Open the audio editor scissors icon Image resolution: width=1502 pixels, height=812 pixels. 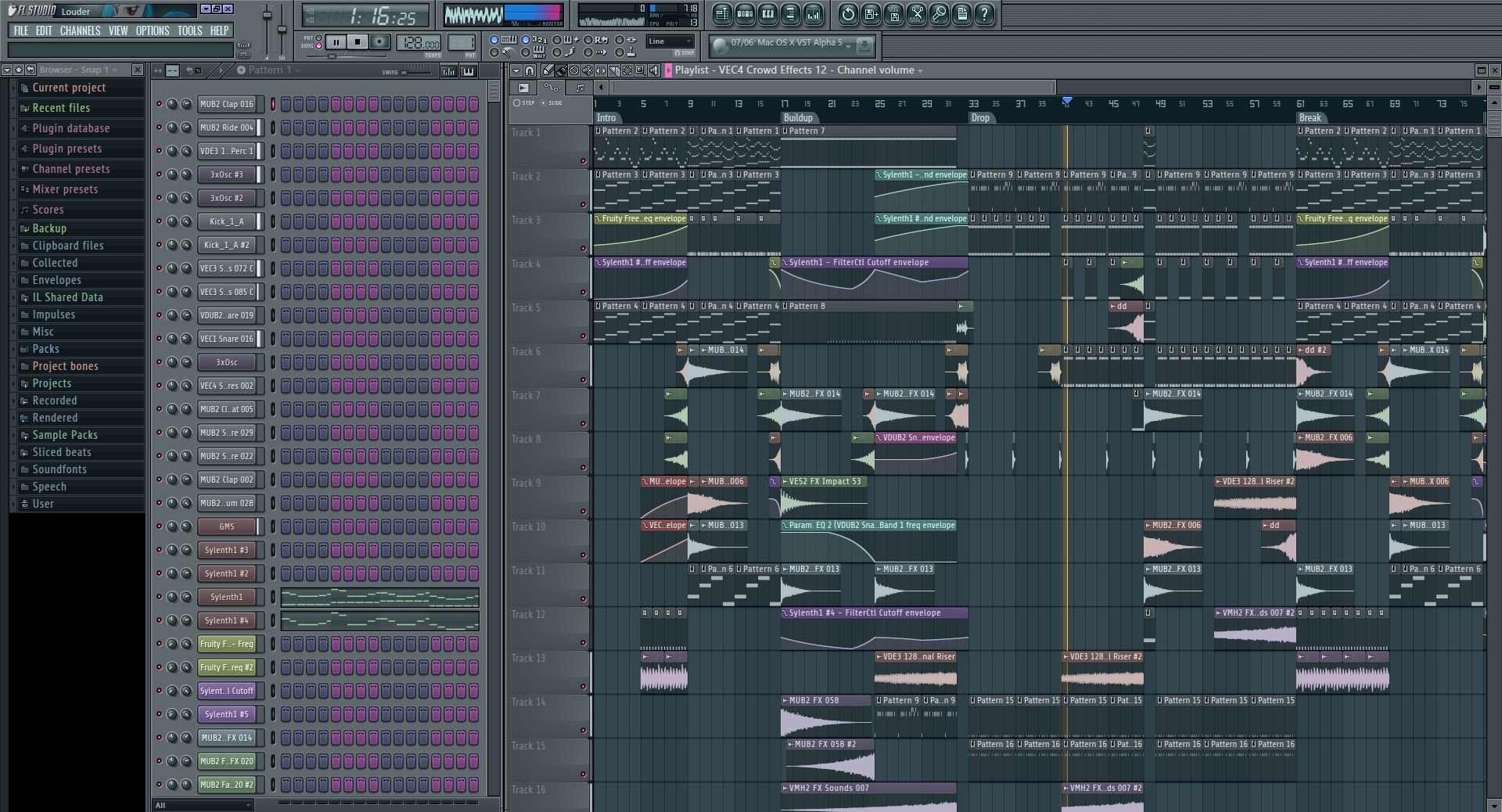(x=916, y=14)
